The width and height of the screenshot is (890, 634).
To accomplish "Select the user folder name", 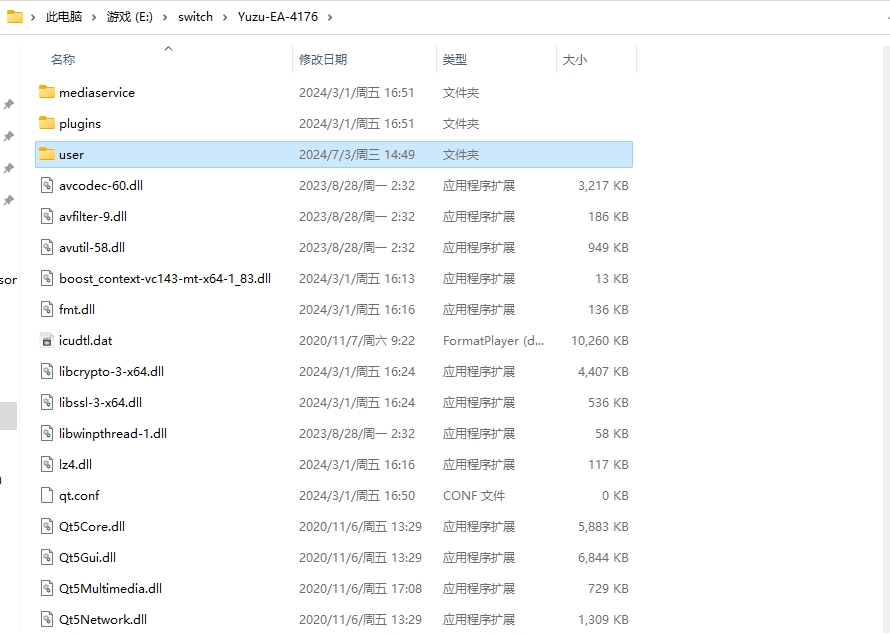I will click(x=72, y=154).
